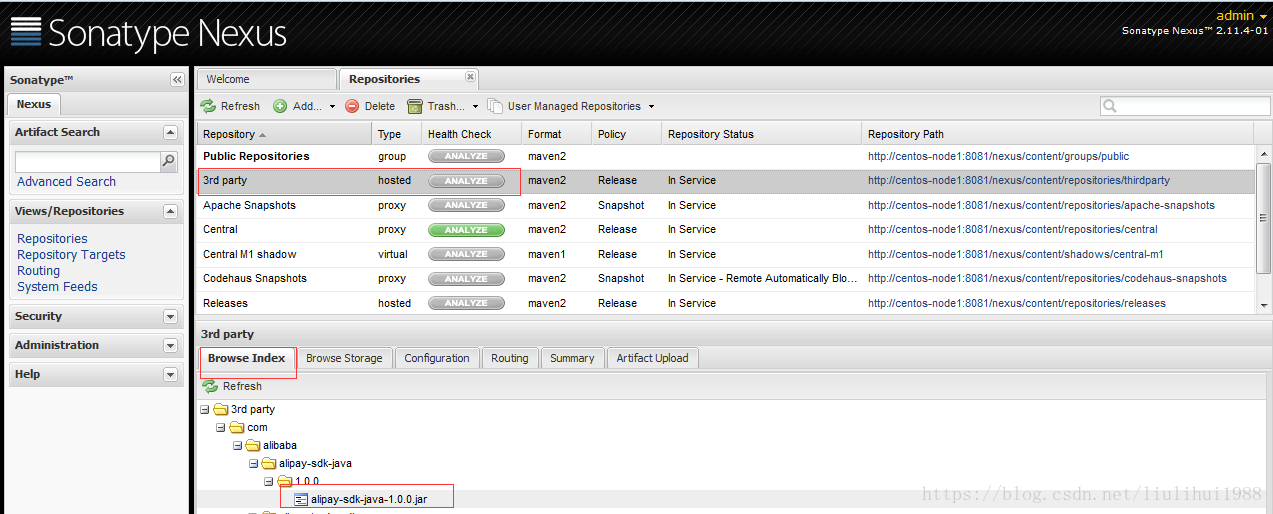Image resolution: width=1273 pixels, height=514 pixels.
Task: Open the Add... repository menu
Action: pyautogui.click(x=305, y=106)
